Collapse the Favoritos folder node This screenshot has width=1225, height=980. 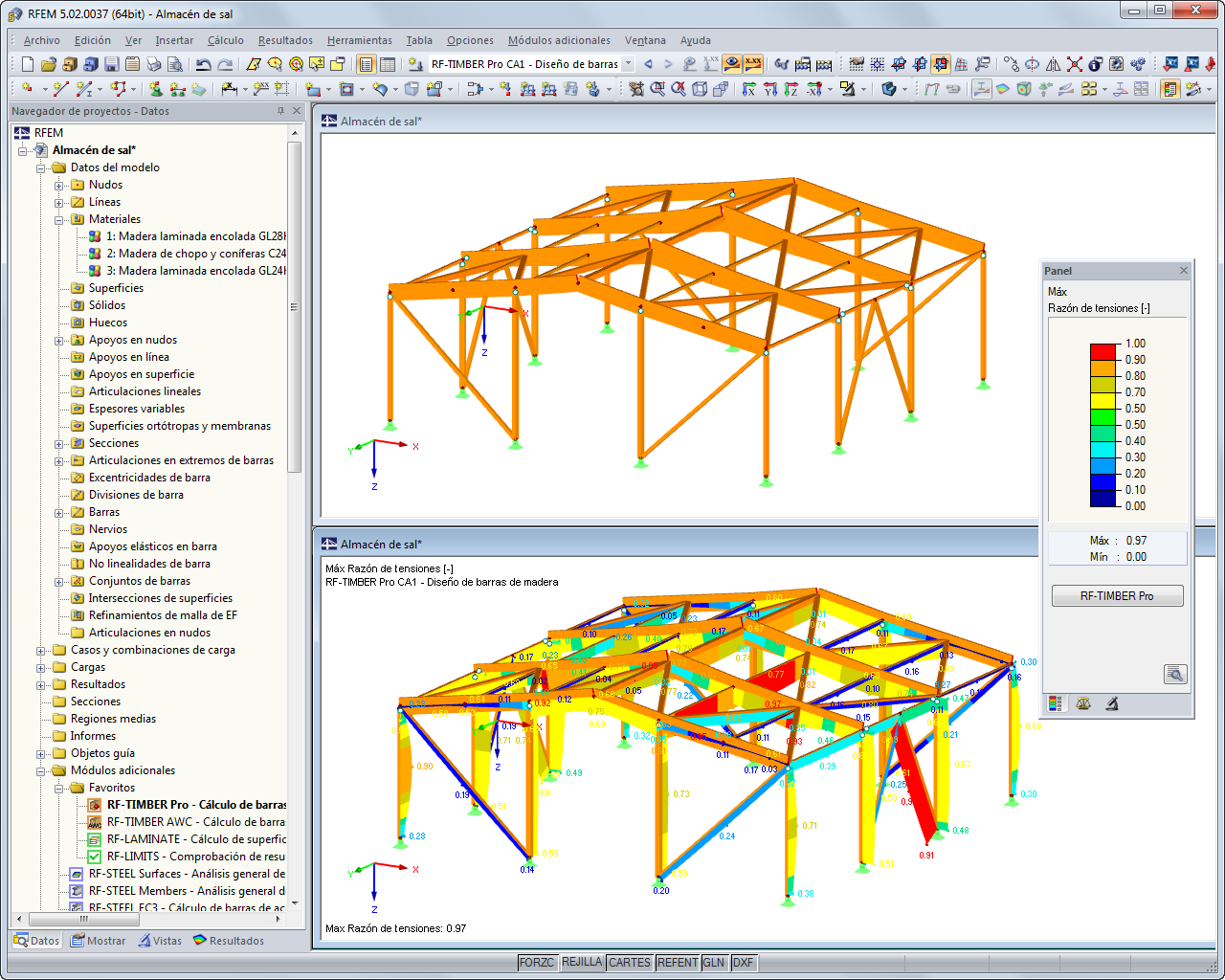[x=59, y=788]
